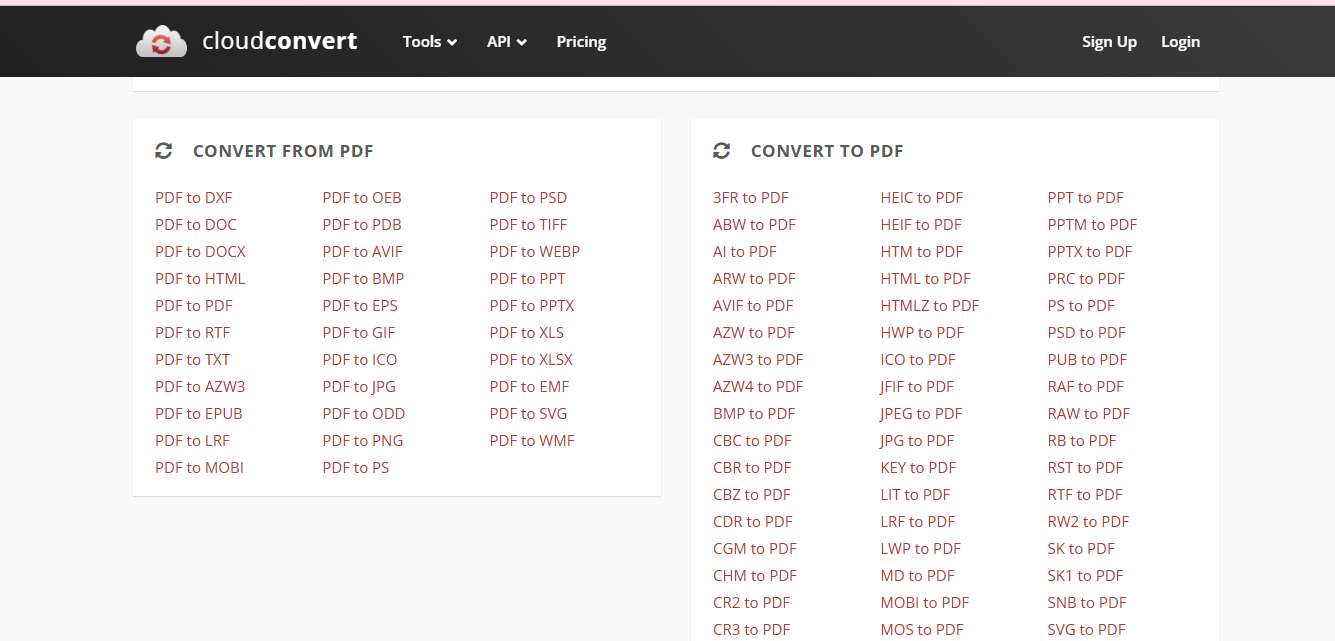This screenshot has height=641, width=1335.
Task: Expand the Tools dropdown menu
Action: [x=429, y=42]
